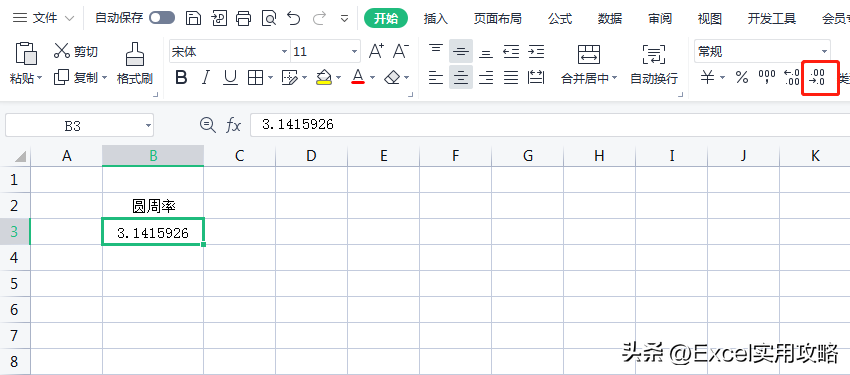
Task: Click the select-all corner triangle
Action: [x=20, y=156]
